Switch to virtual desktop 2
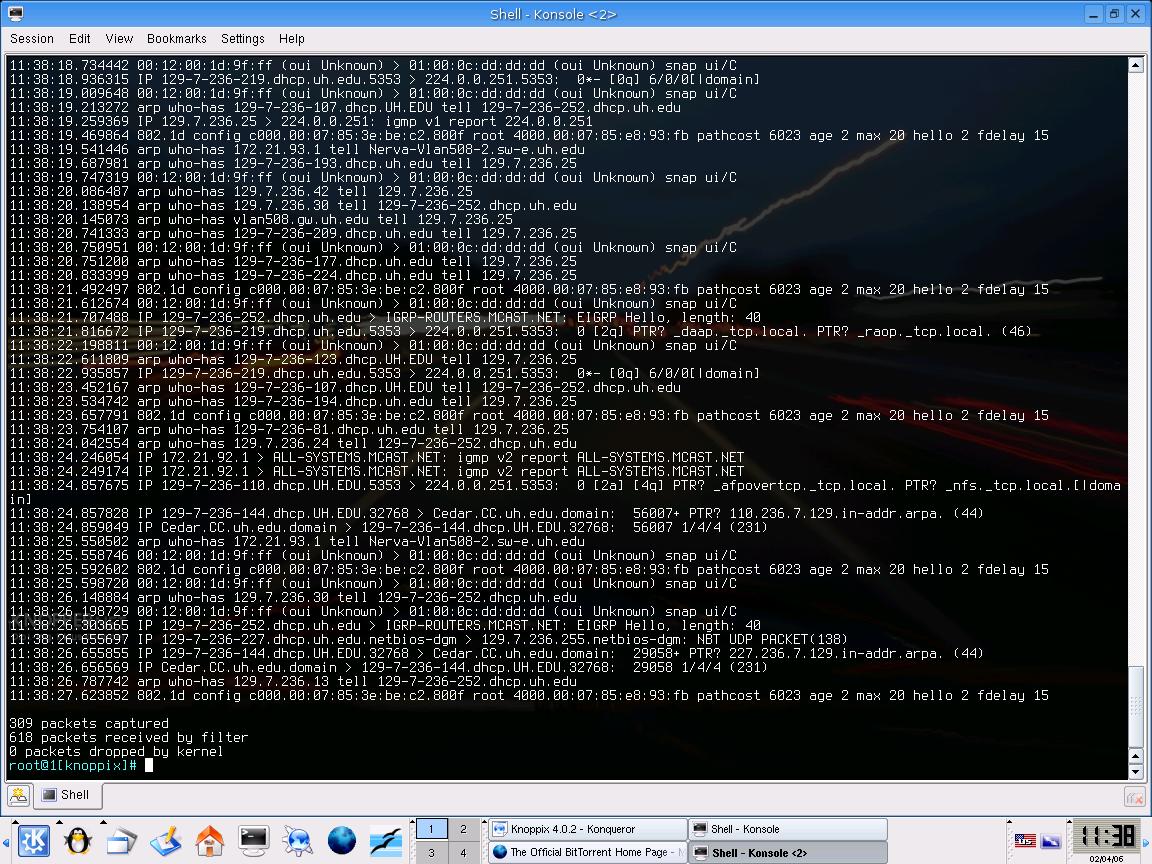Screen dimensions: 1152x864 pos(463,829)
